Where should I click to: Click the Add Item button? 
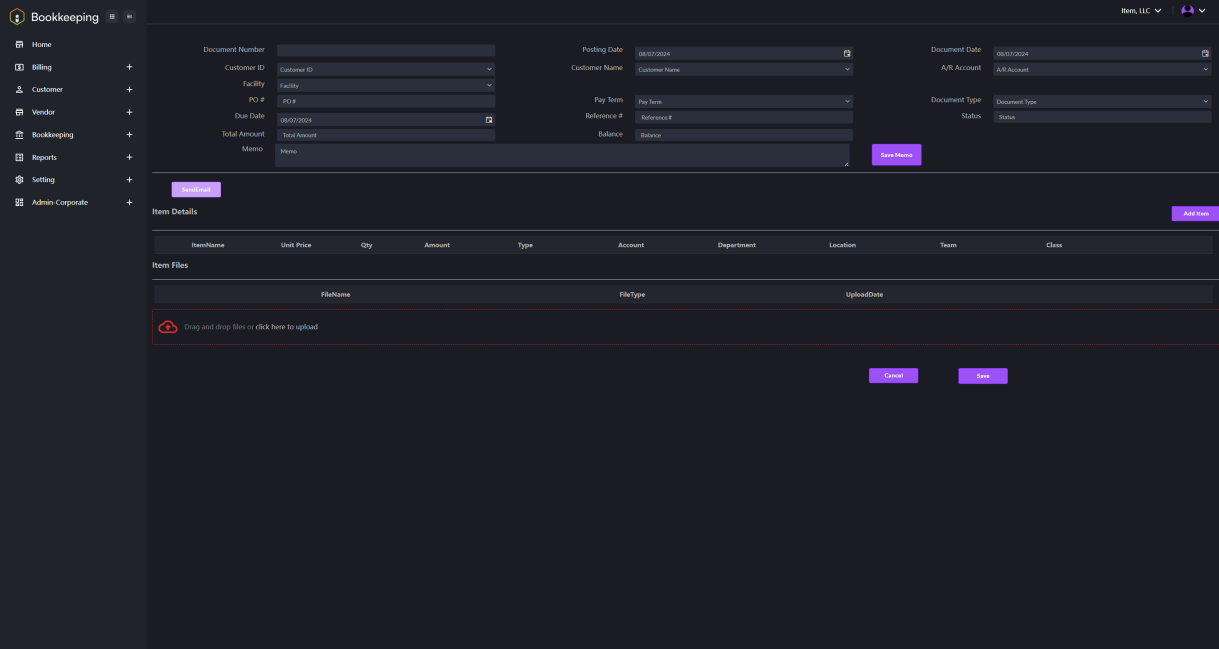tap(1194, 213)
